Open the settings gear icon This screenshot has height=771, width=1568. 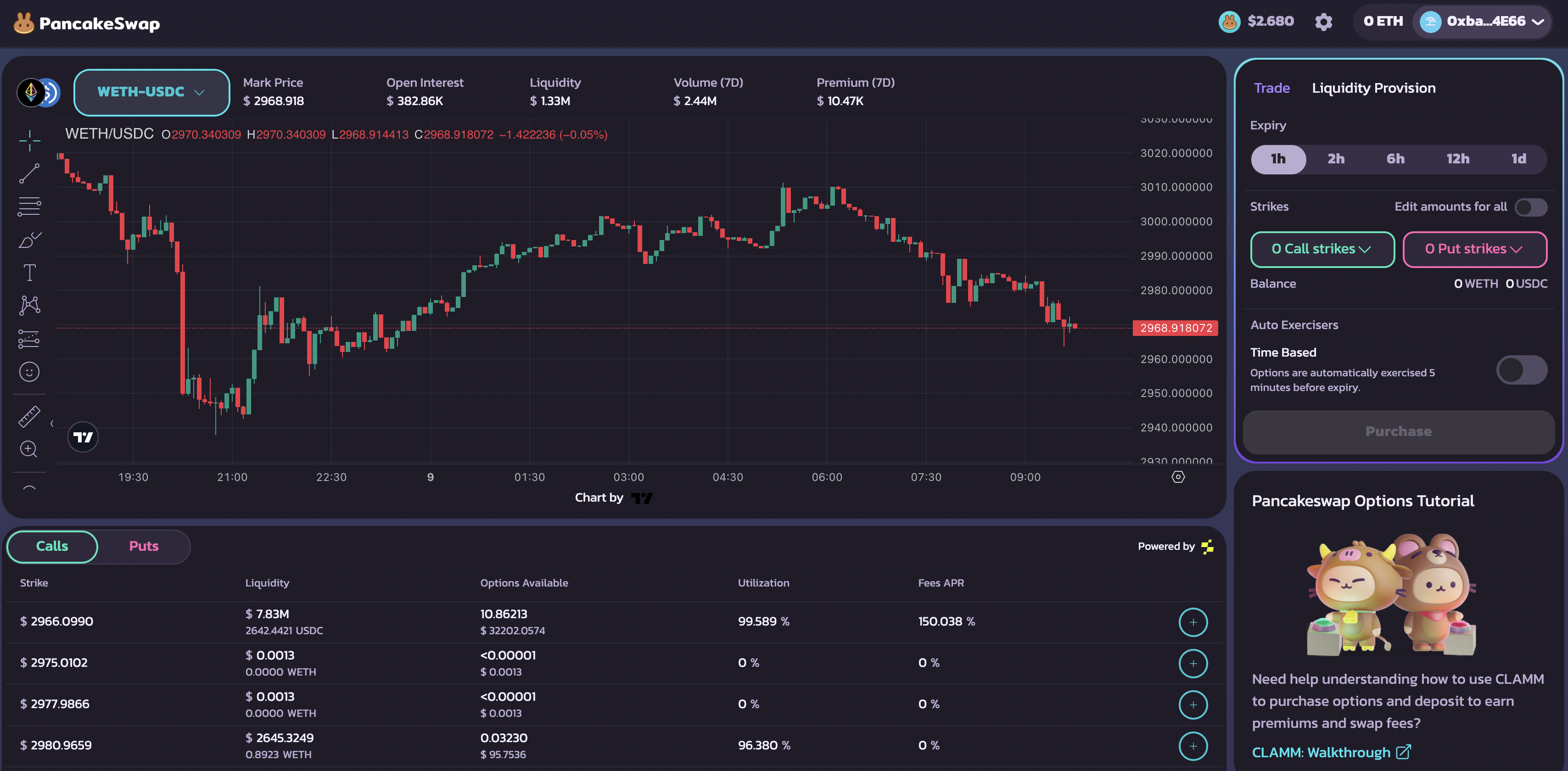(x=1323, y=22)
